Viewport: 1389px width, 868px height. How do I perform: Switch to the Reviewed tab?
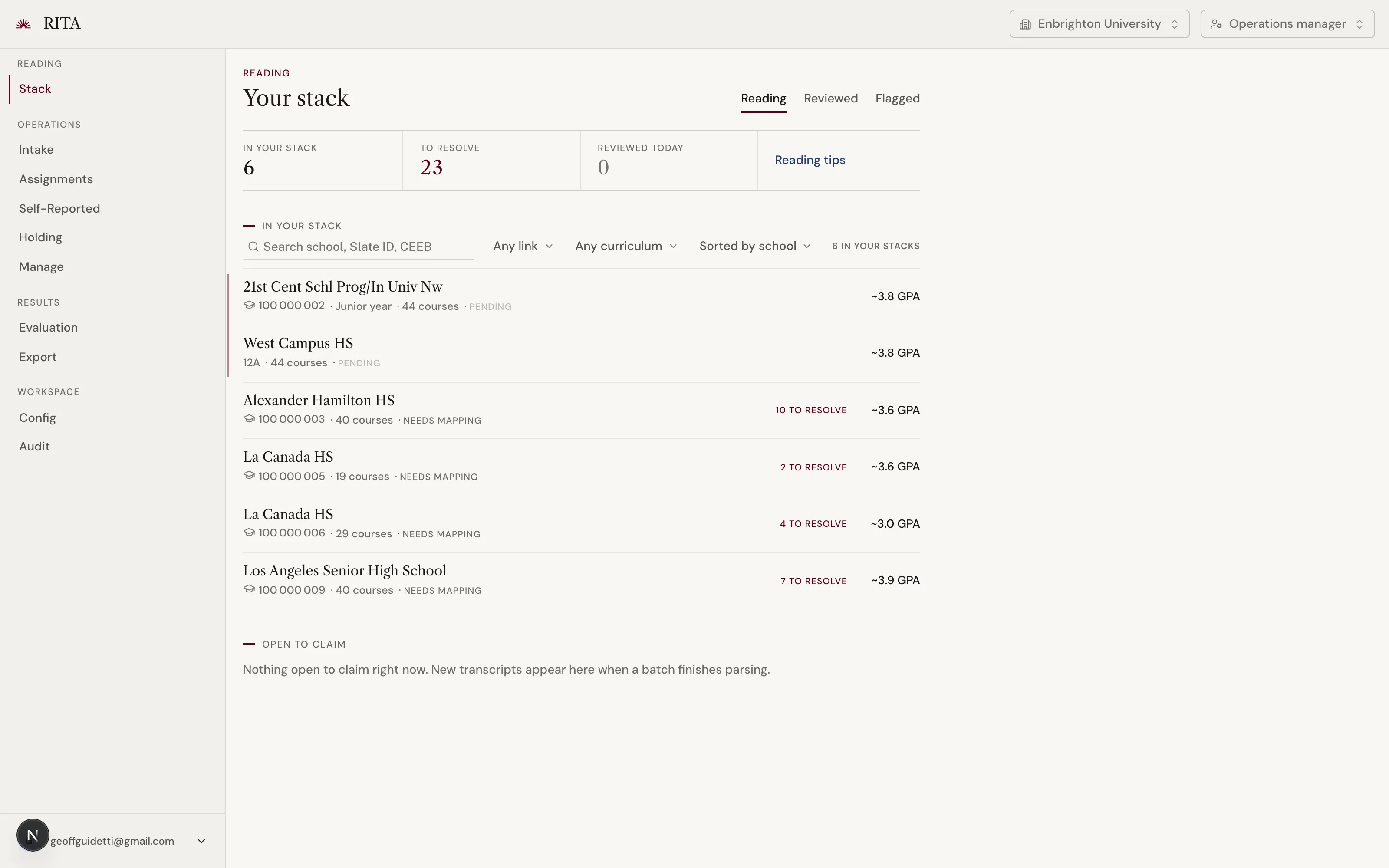[x=830, y=99]
